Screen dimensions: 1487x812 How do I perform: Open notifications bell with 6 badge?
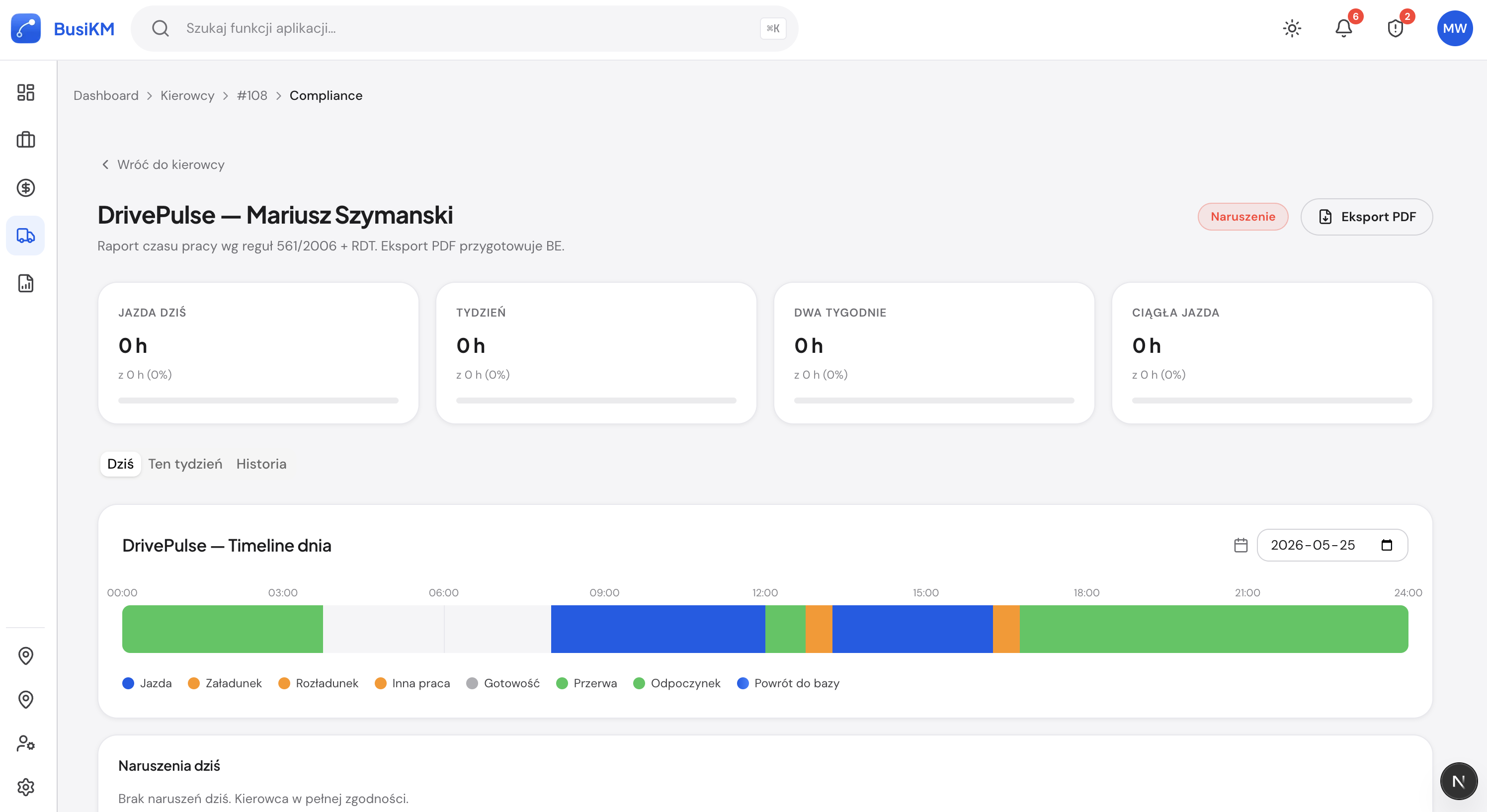(1344, 28)
